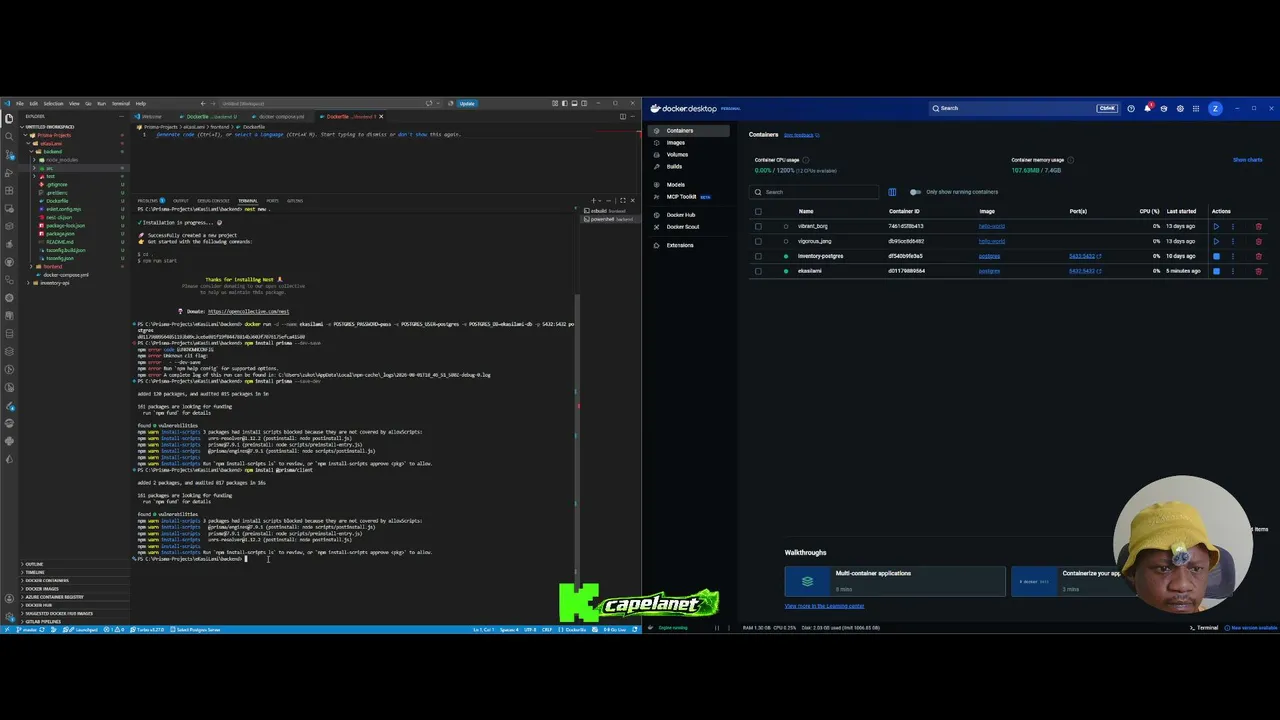Select the vibrant_borg container checkbox
The width and height of the screenshot is (1280, 720).
coord(758,226)
